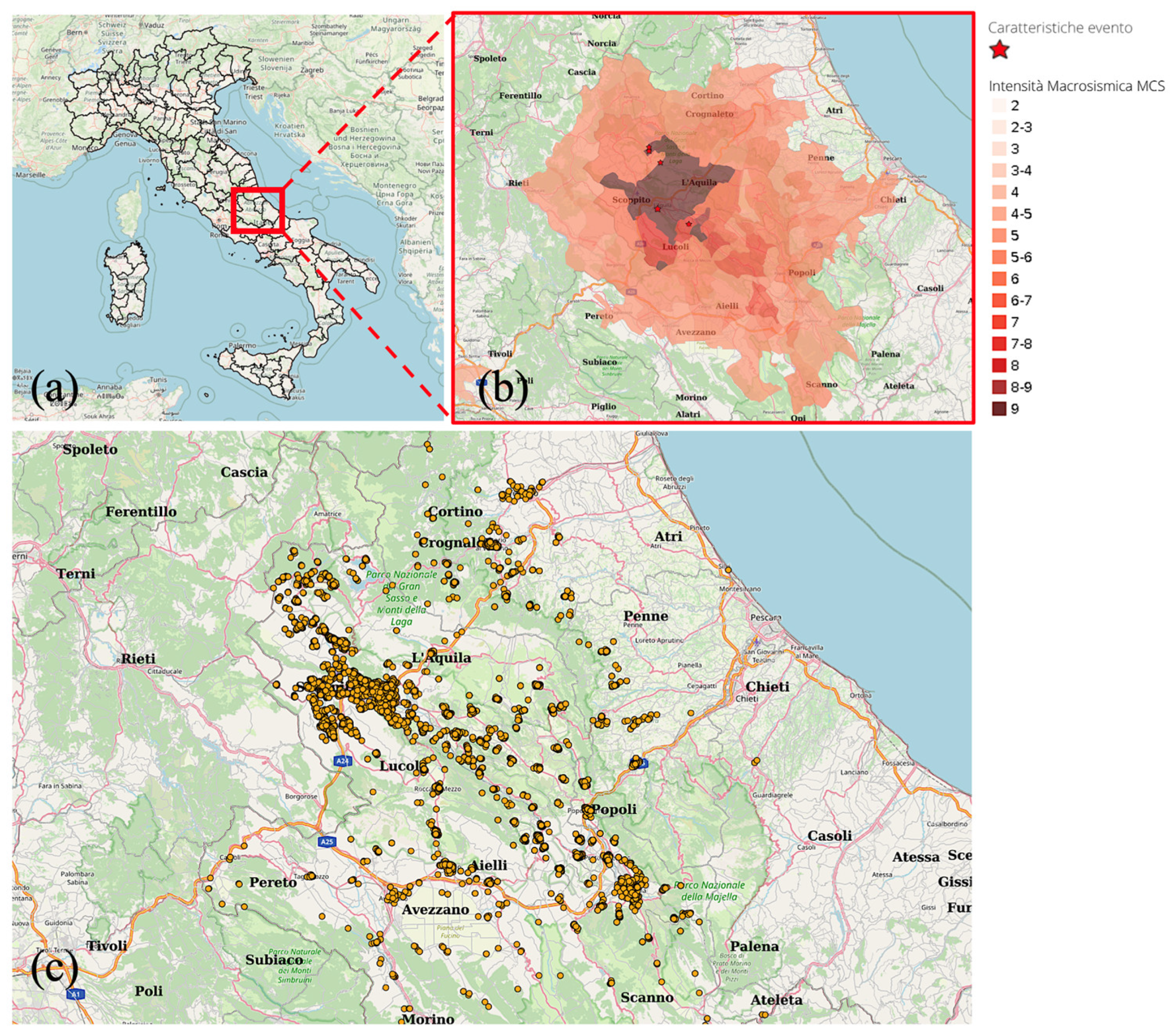Pick the MCS 6-7 legend swatch

coord(999,300)
